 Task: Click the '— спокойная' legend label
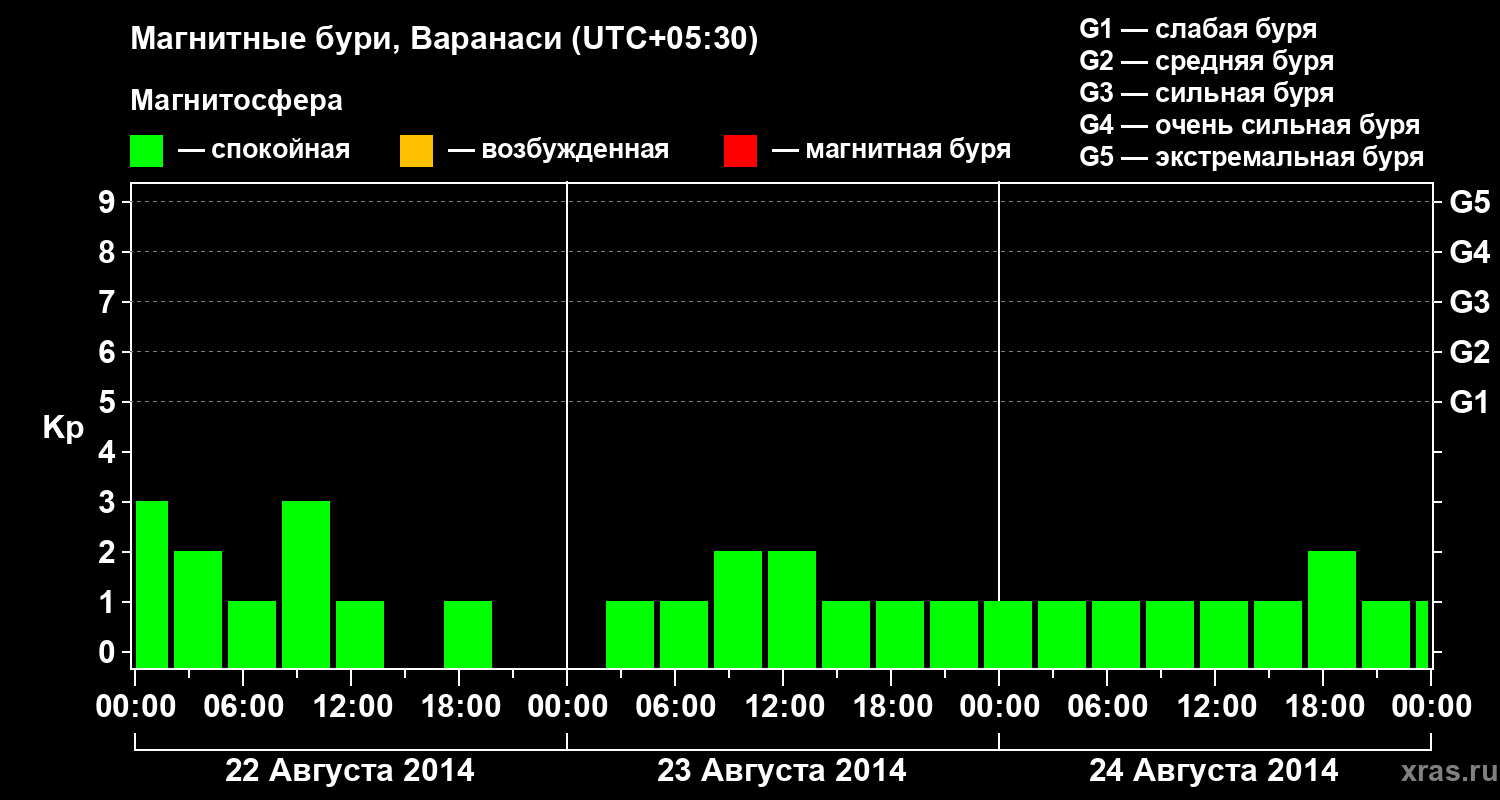coord(264,151)
